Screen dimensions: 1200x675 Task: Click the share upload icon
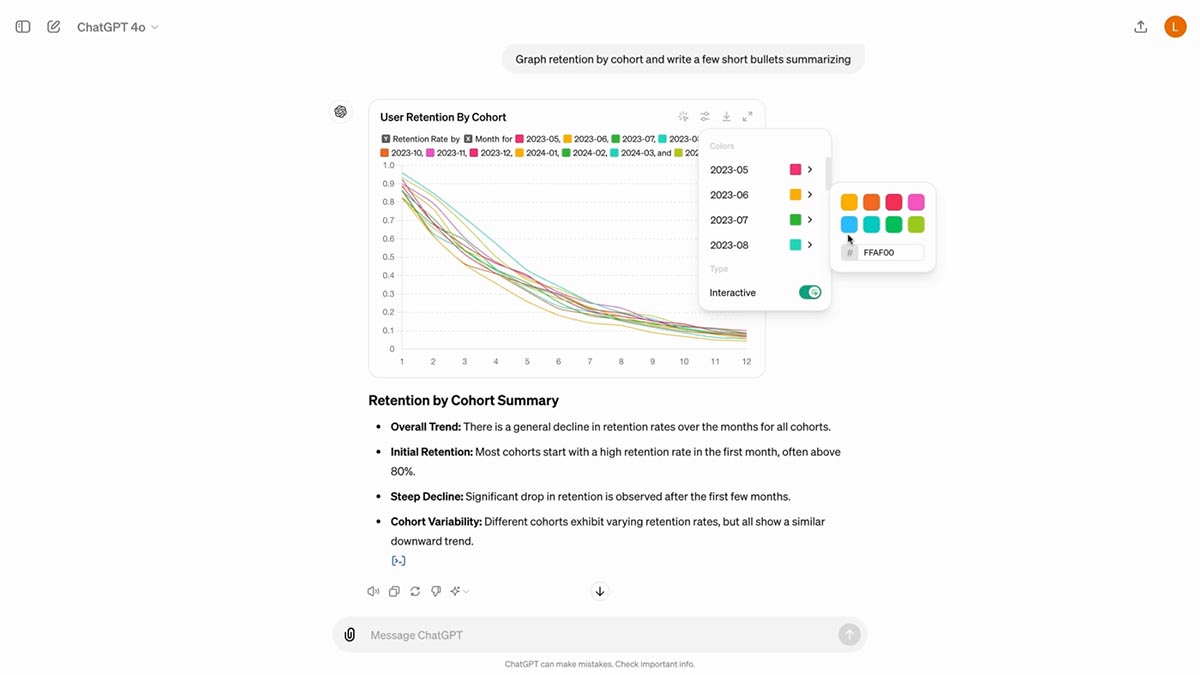[x=1140, y=27]
